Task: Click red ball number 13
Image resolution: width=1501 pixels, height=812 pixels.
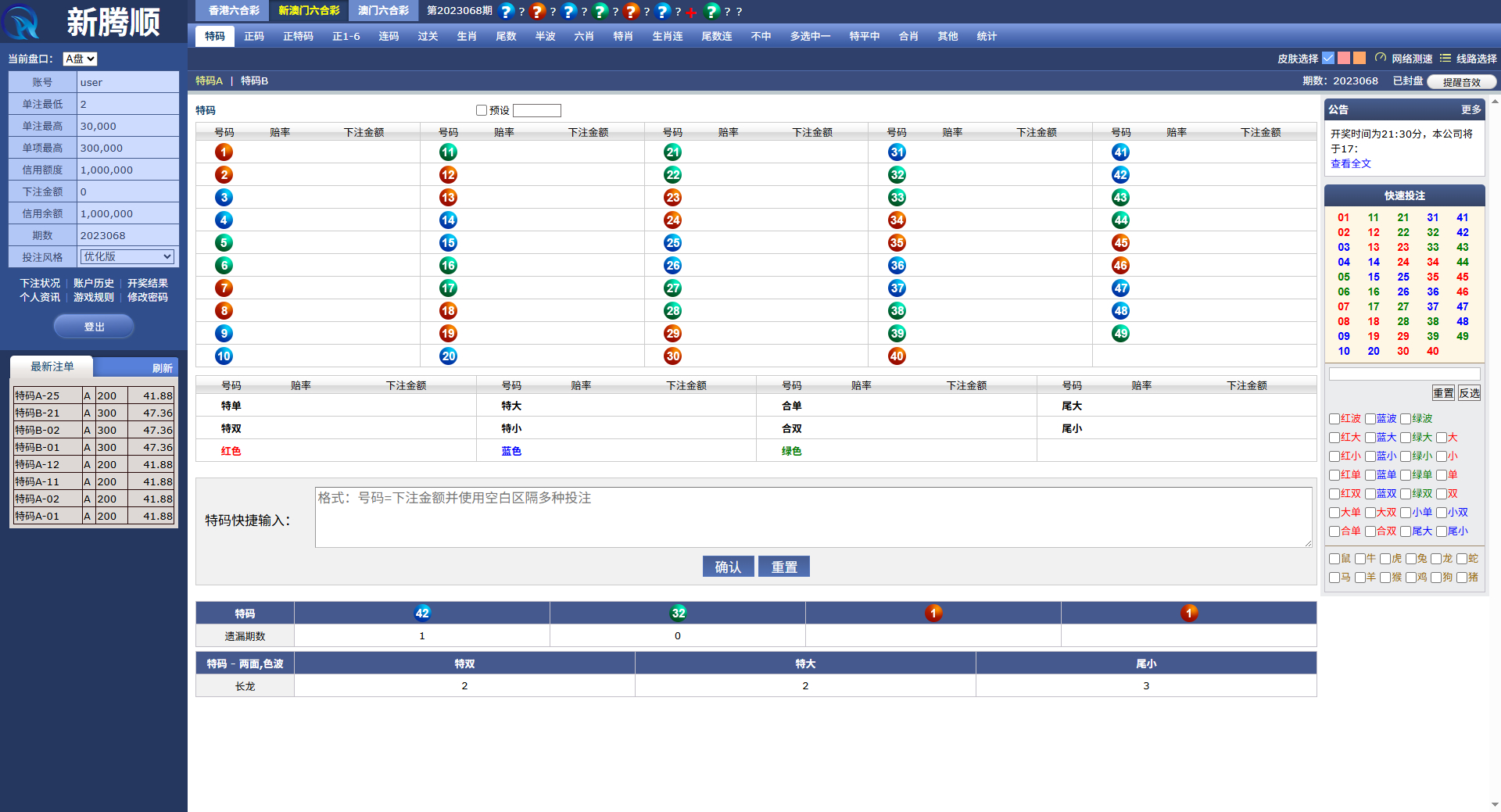Action: click(x=448, y=198)
